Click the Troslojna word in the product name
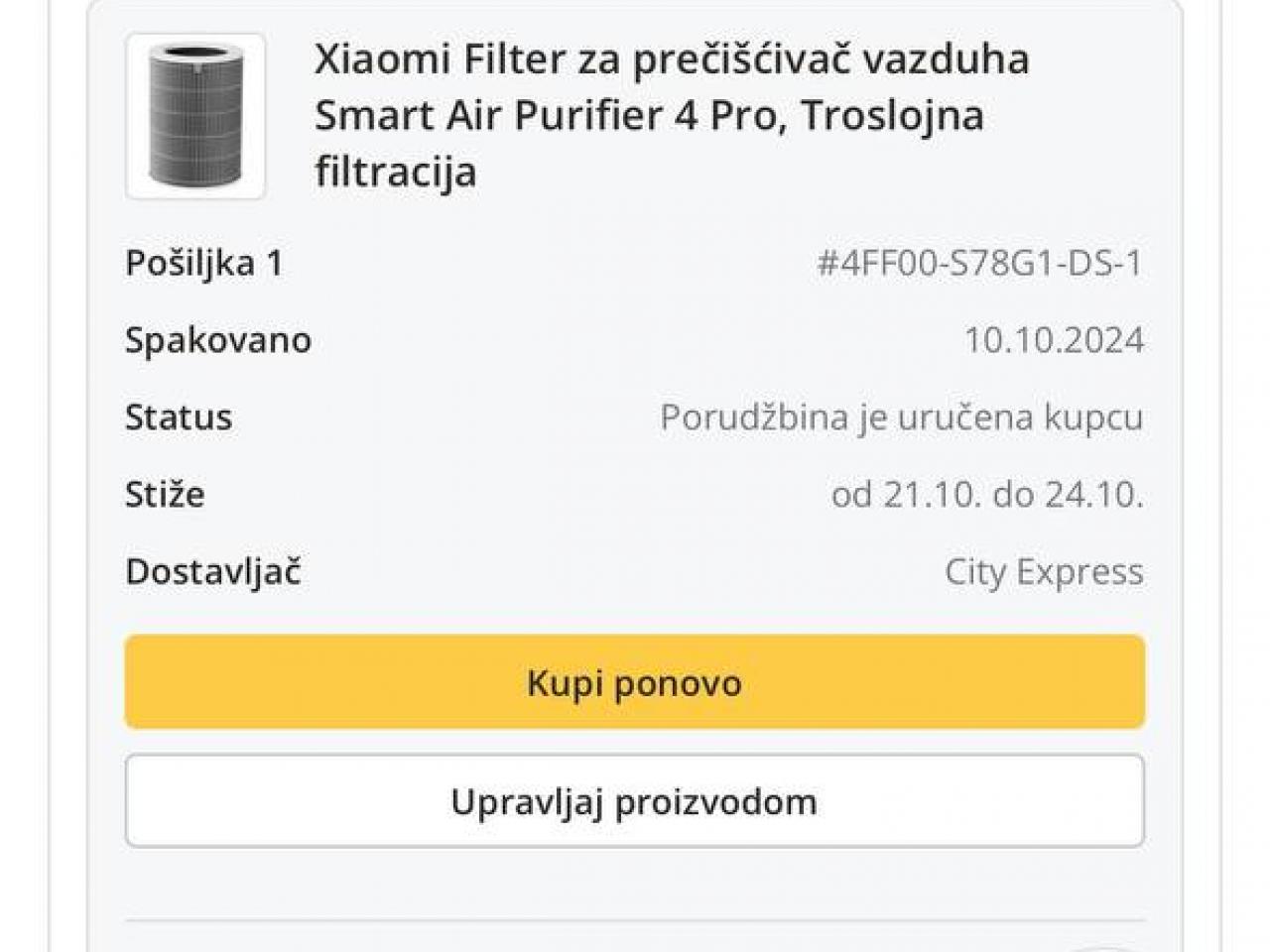 pos(892,115)
